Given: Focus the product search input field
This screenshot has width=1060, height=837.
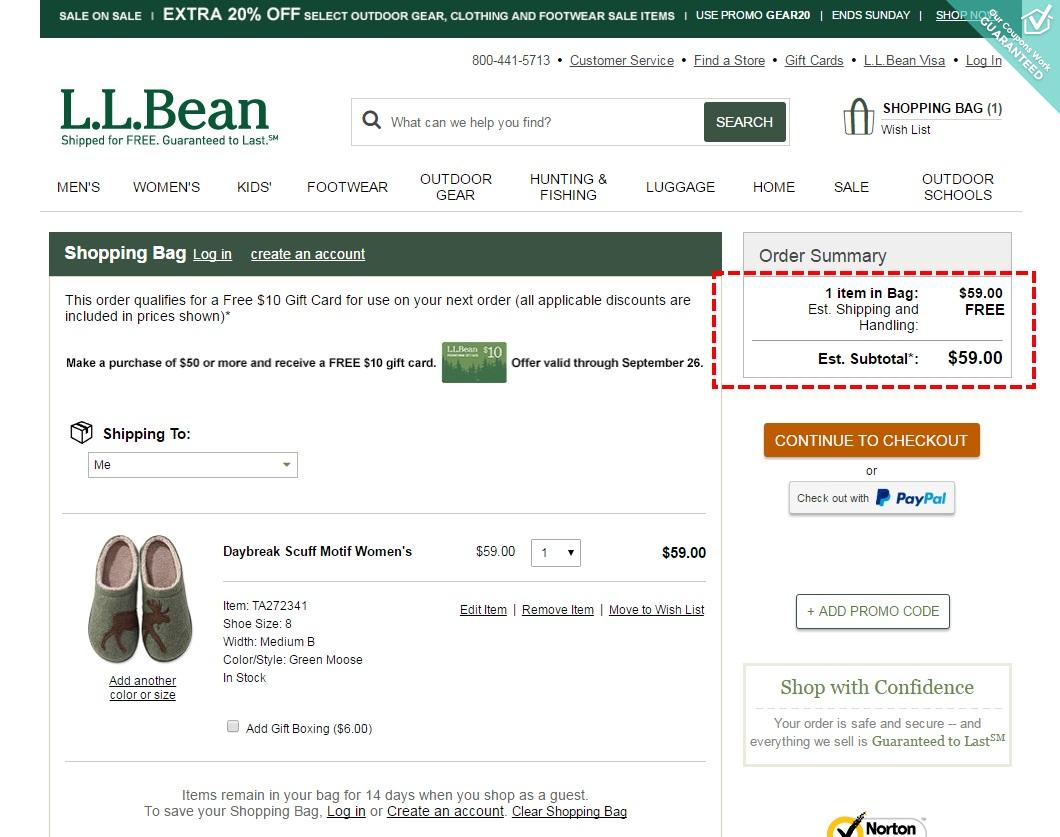Looking at the screenshot, I should [540, 122].
